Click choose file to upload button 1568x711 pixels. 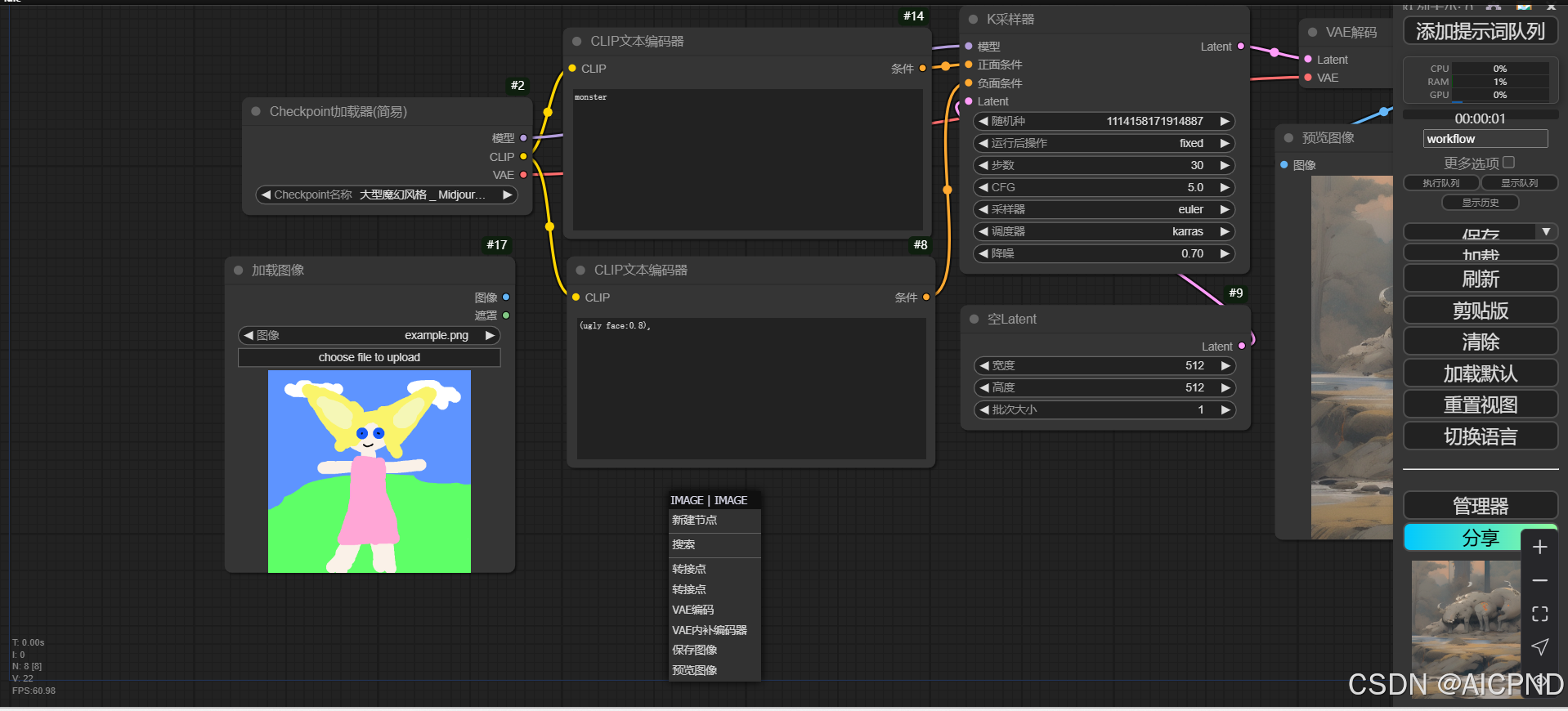tap(370, 357)
